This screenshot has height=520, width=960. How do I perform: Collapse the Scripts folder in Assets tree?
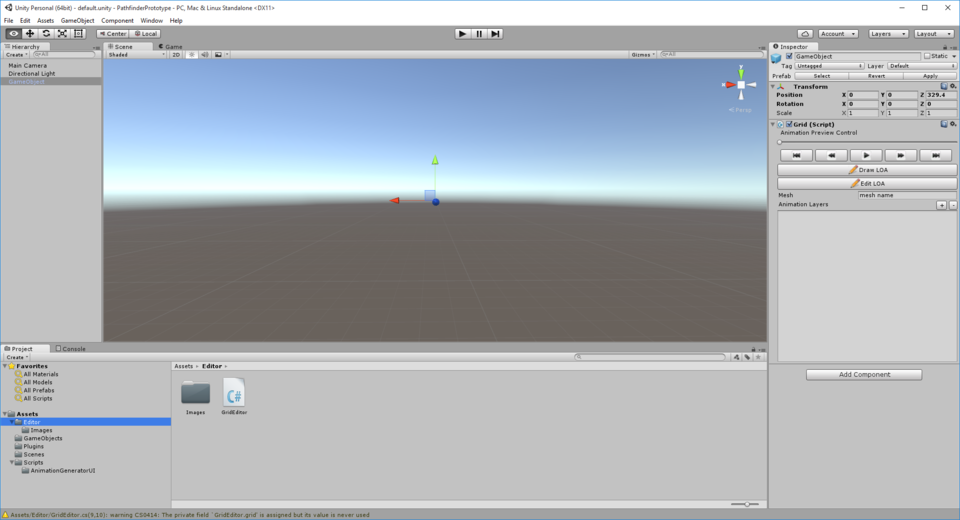point(12,462)
